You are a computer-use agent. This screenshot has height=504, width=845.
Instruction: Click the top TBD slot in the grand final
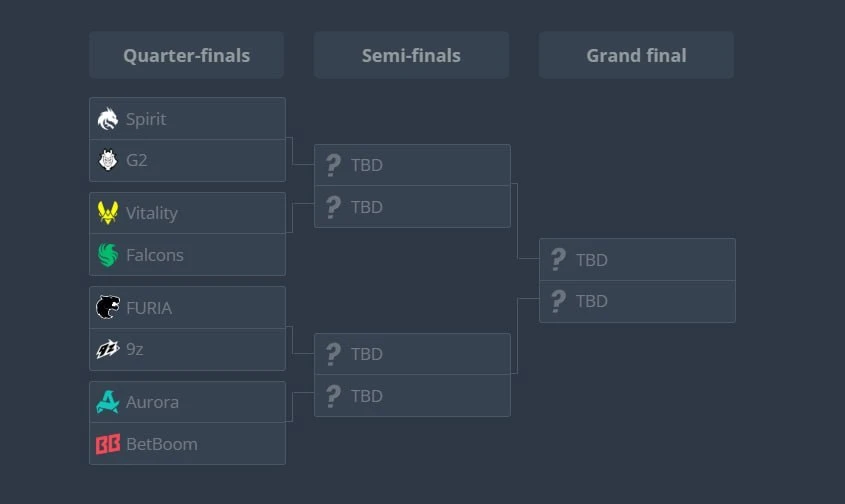637,259
